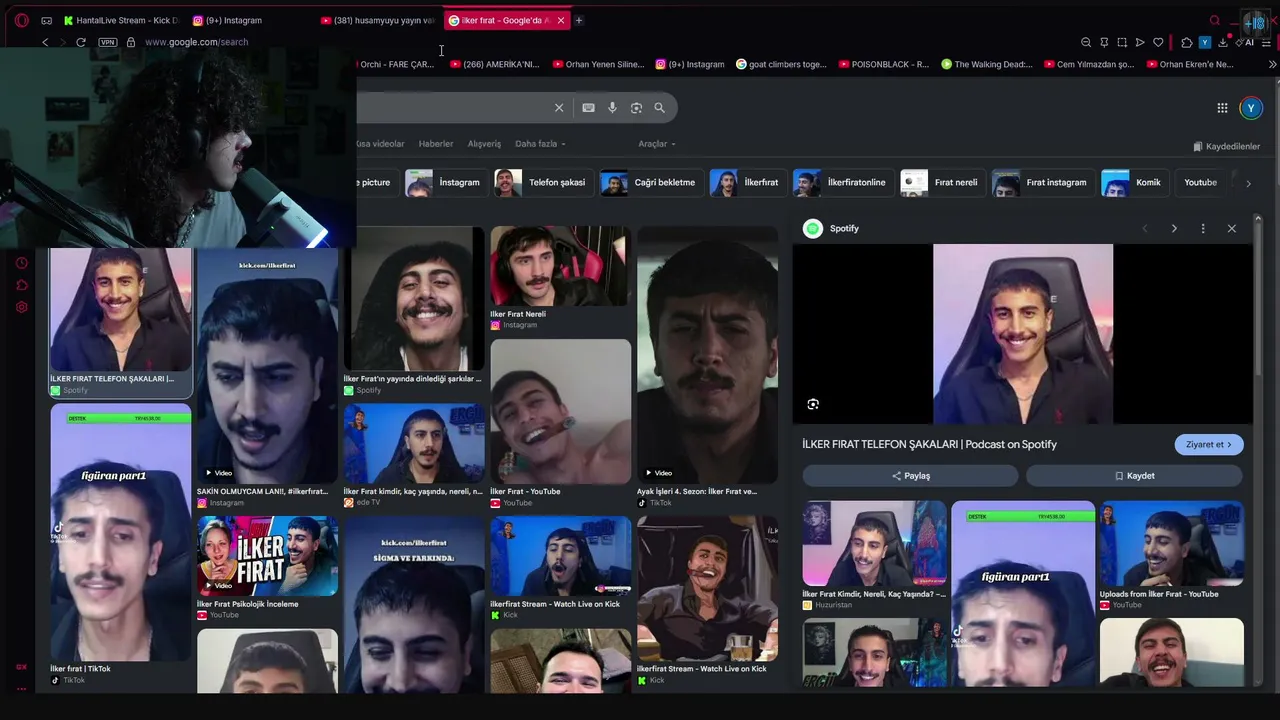Open The Walking Dead bookmark
Viewport: 1280px width, 720px height.
(x=987, y=64)
